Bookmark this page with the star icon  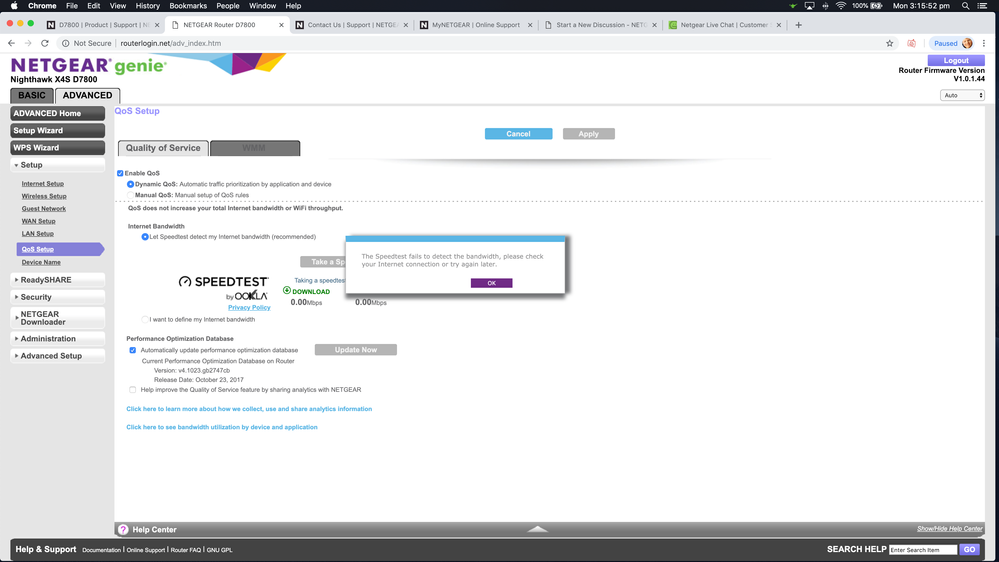click(889, 43)
